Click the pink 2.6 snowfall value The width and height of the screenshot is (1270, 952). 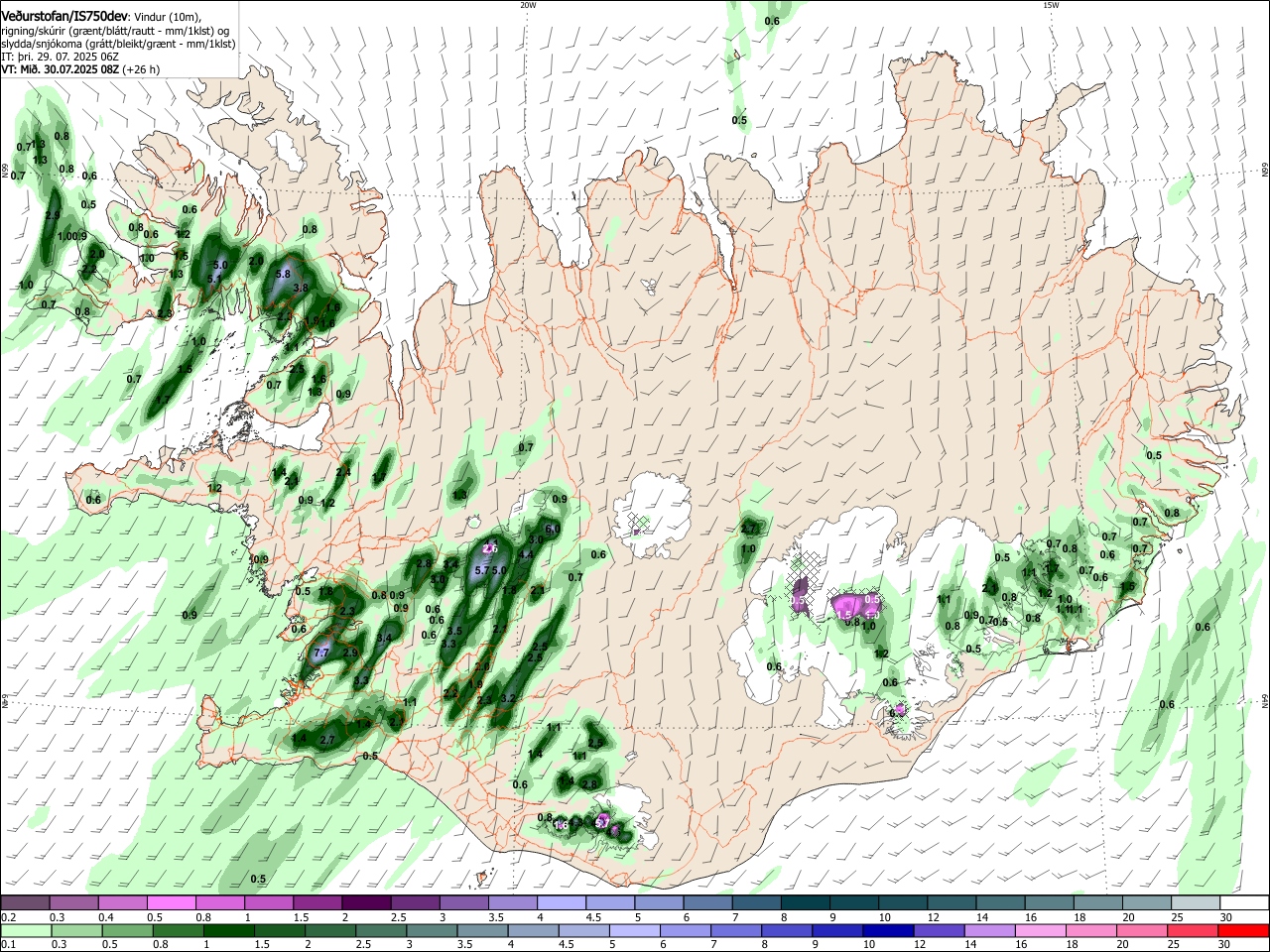point(489,548)
